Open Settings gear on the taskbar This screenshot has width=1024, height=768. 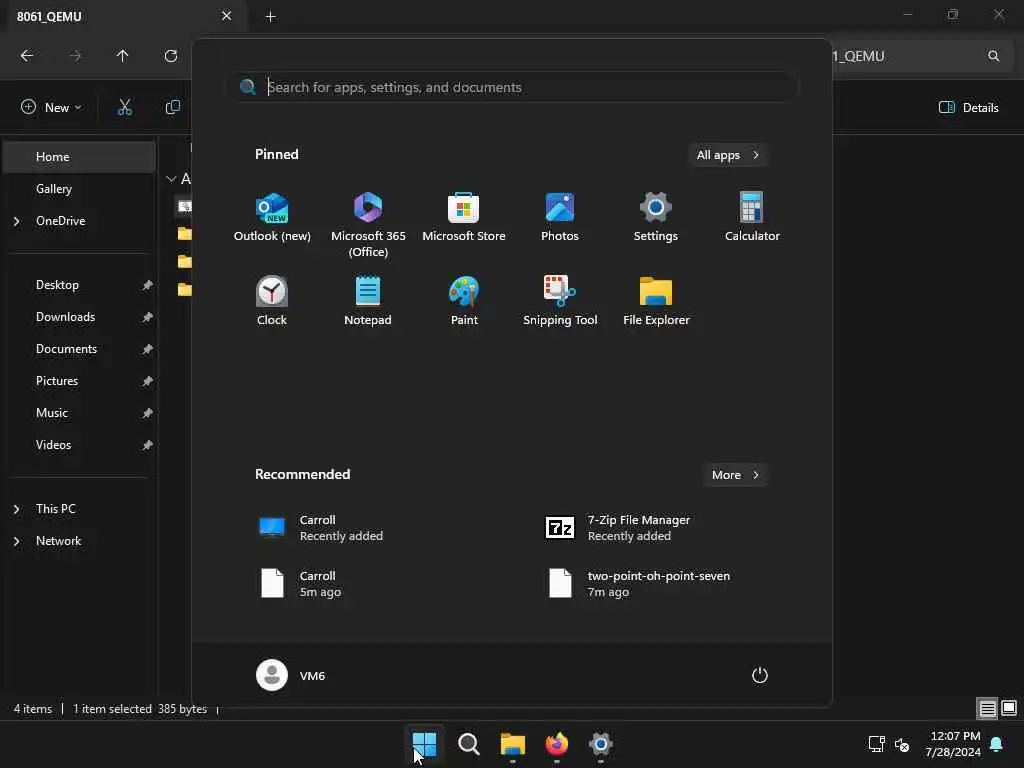pyautogui.click(x=601, y=744)
